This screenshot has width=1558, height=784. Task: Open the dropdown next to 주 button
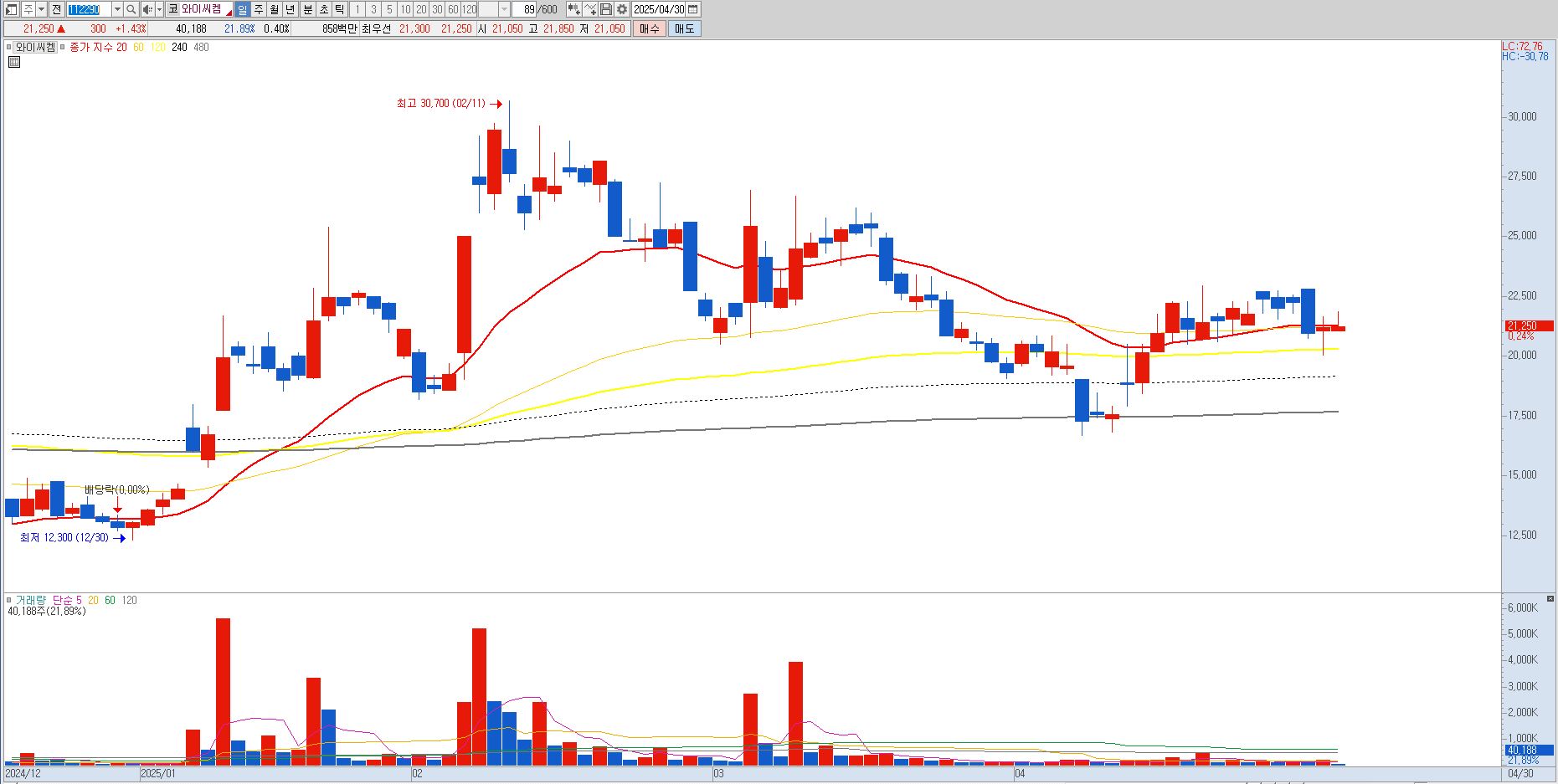click(41, 9)
